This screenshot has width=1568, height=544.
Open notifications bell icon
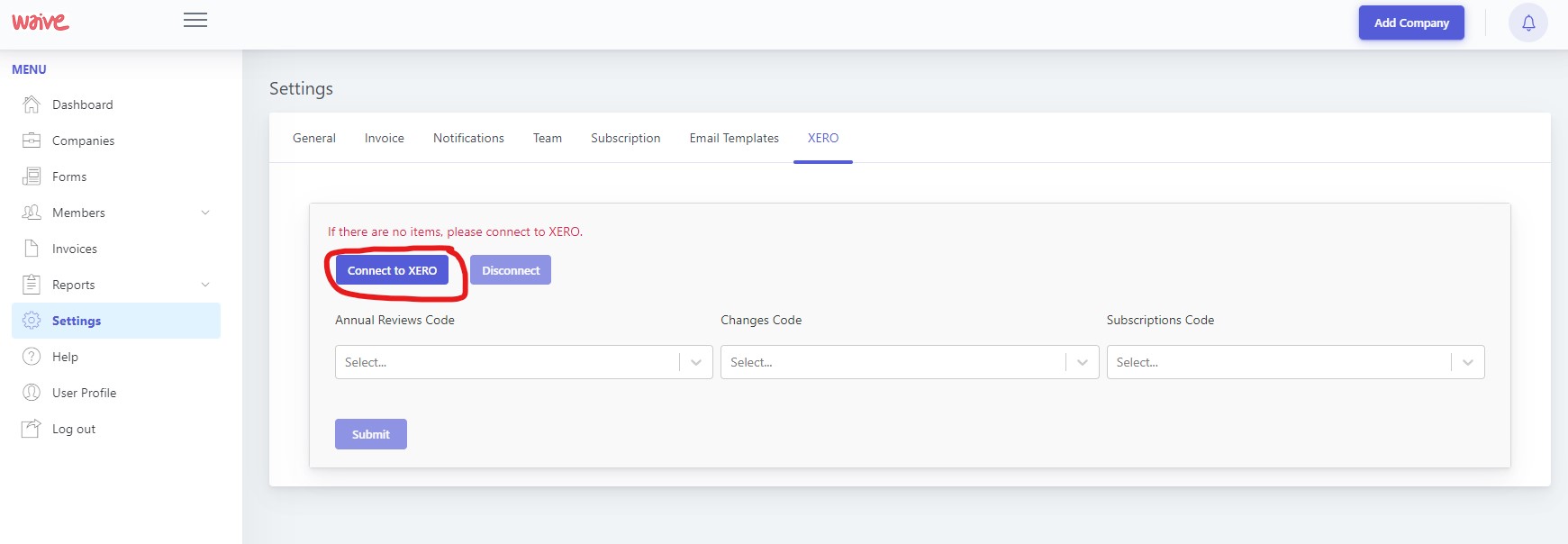tap(1528, 23)
